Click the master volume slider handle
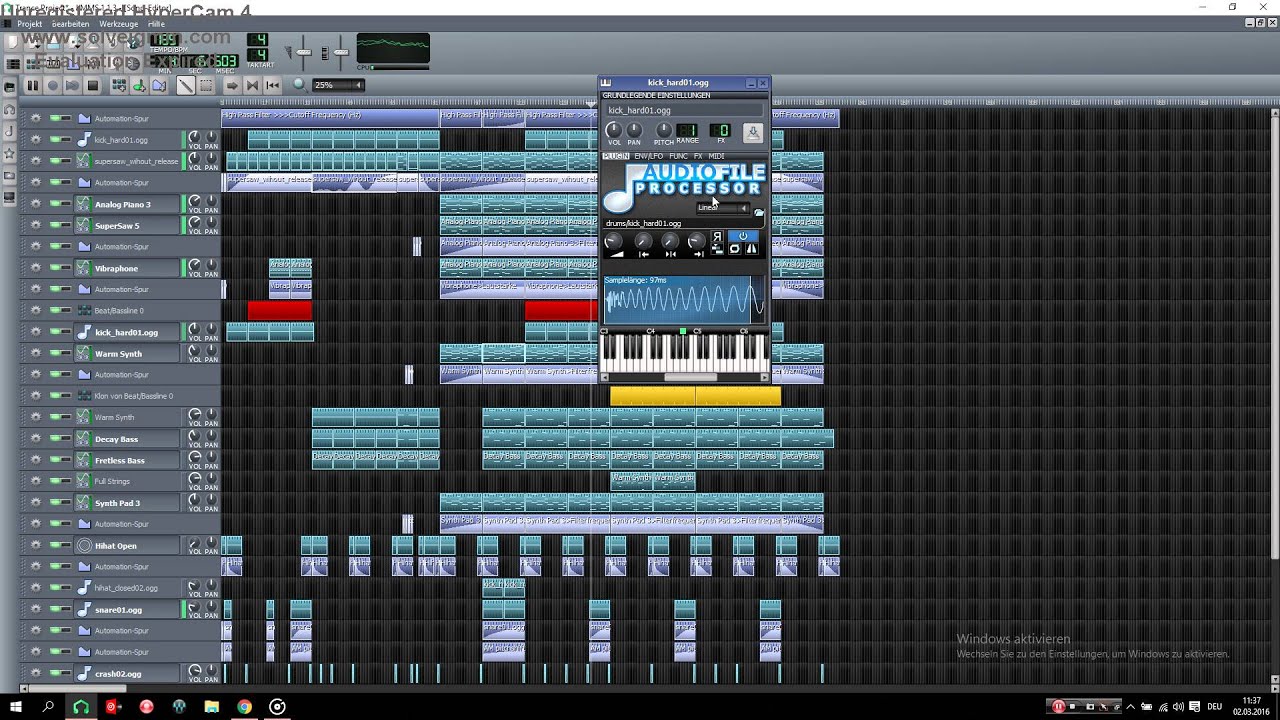Image resolution: width=1280 pixels, height=720 pixels. click(304, 52)
